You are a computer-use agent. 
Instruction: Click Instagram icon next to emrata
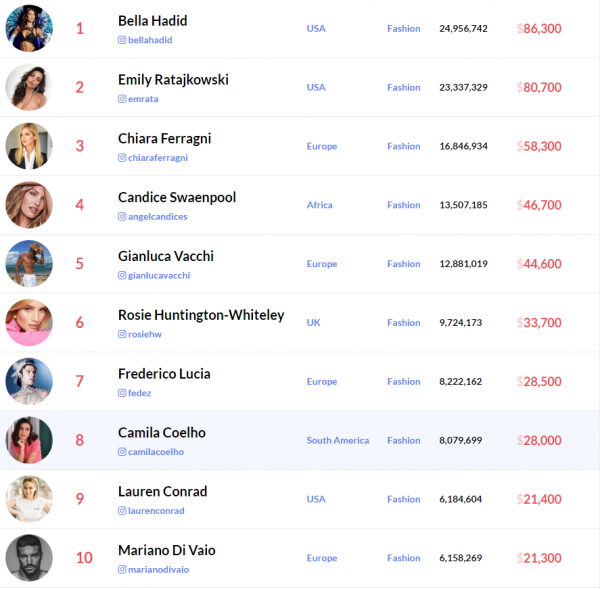coord(122,99)
